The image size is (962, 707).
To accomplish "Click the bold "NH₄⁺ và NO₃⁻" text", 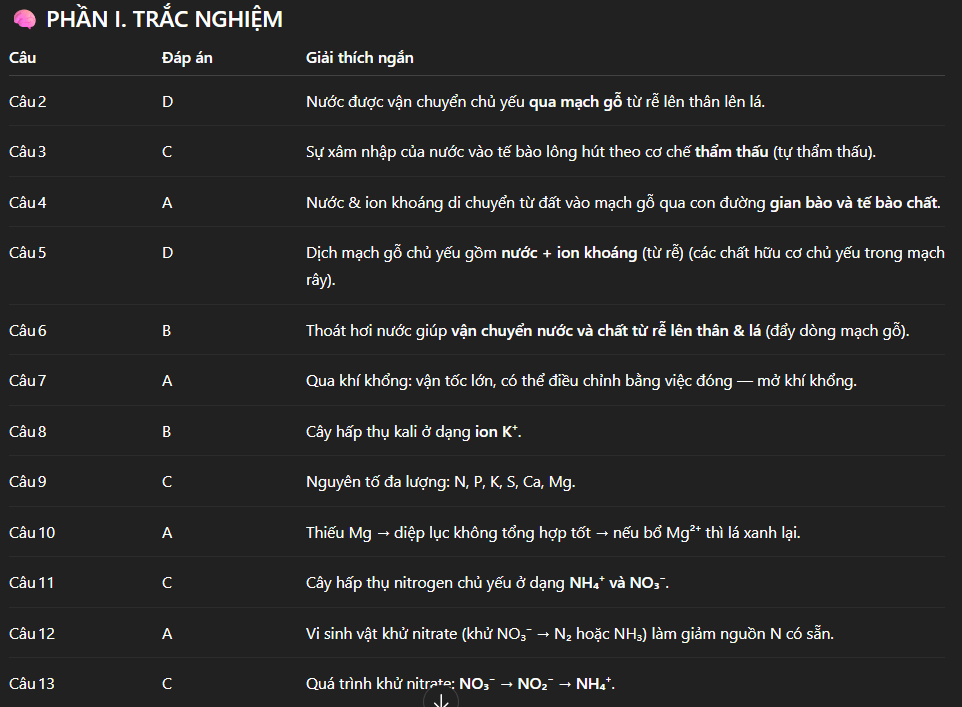I will 617,583.
